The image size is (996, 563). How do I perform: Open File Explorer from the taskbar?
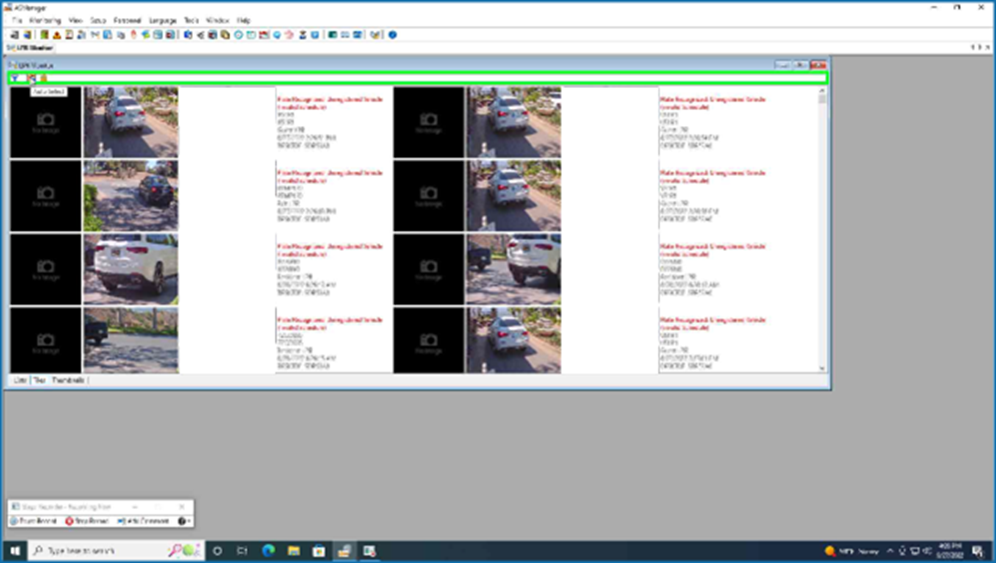293,551
